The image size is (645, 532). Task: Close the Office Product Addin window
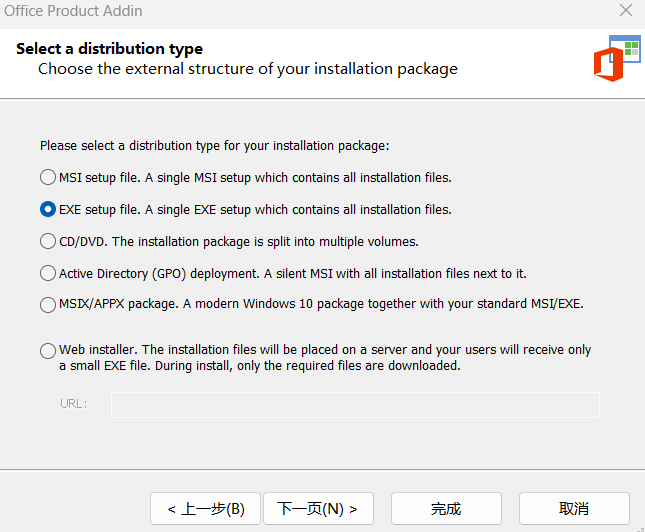pos(625,11)
